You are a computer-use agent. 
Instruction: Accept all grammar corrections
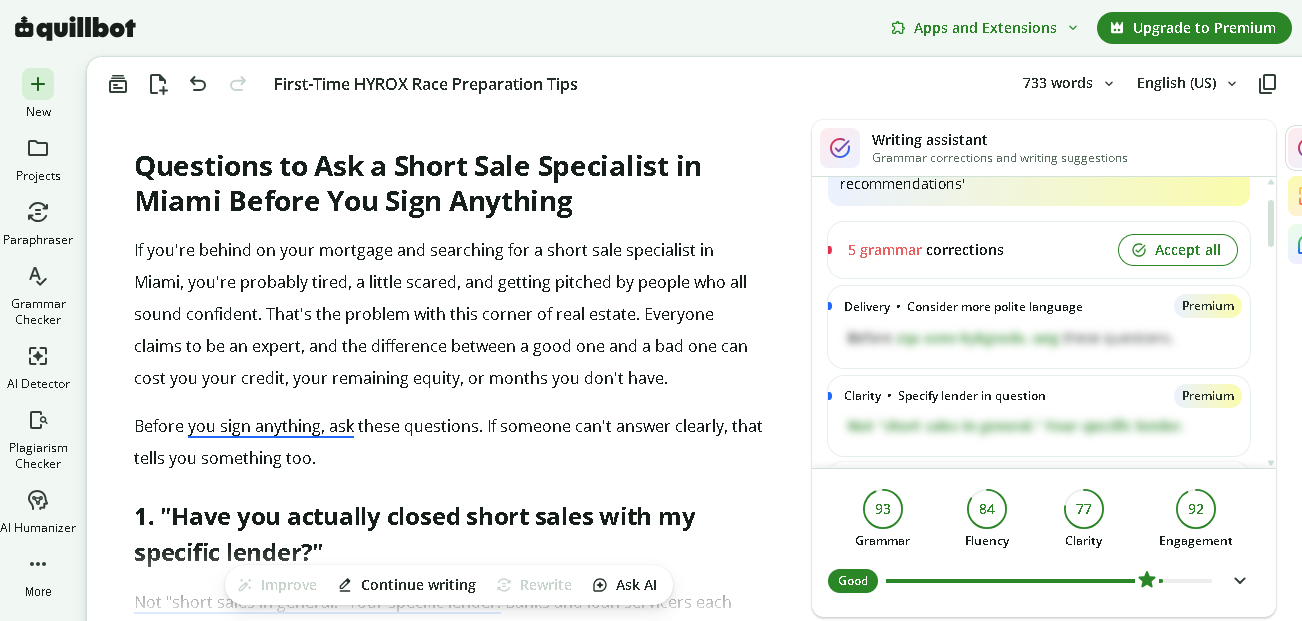pos(1177,250)
